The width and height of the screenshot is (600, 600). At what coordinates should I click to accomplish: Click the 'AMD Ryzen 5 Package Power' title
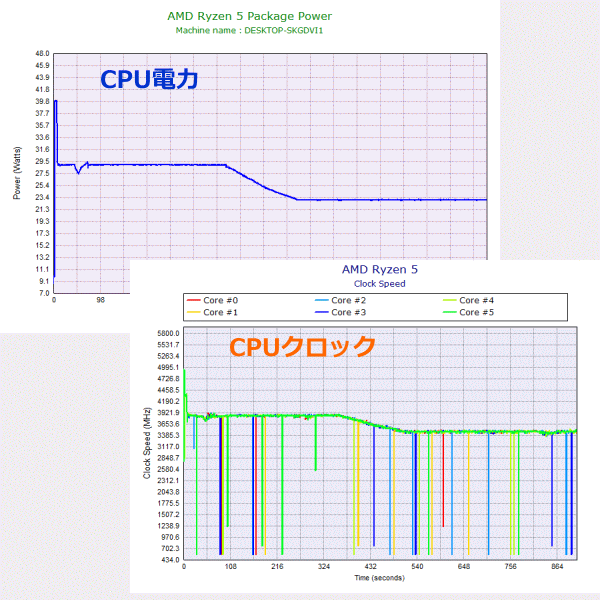point(249,16)
